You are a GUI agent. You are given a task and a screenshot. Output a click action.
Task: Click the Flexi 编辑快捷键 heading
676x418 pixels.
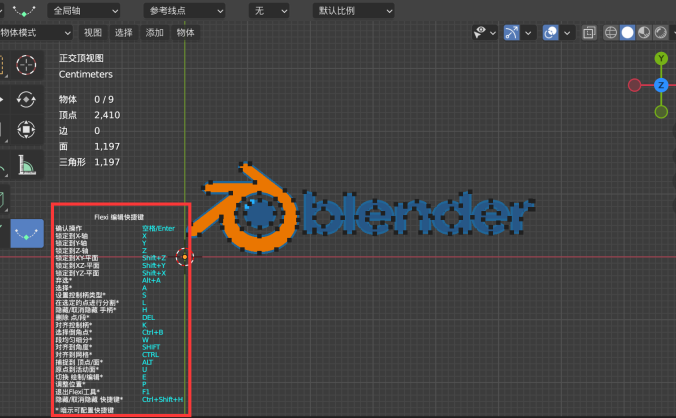point(119,217)
